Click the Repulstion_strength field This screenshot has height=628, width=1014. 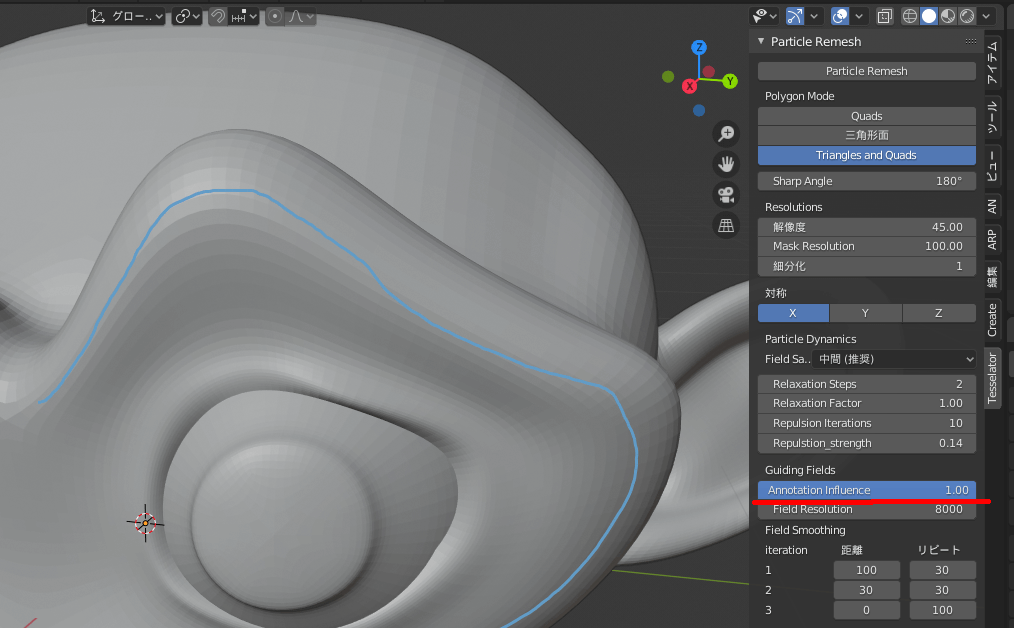coord(867,444)
